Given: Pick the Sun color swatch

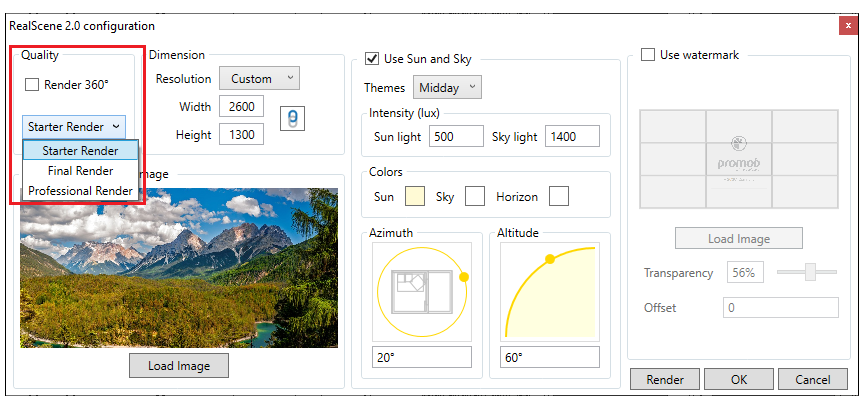Looking at the screenshot, I should 415,196.
